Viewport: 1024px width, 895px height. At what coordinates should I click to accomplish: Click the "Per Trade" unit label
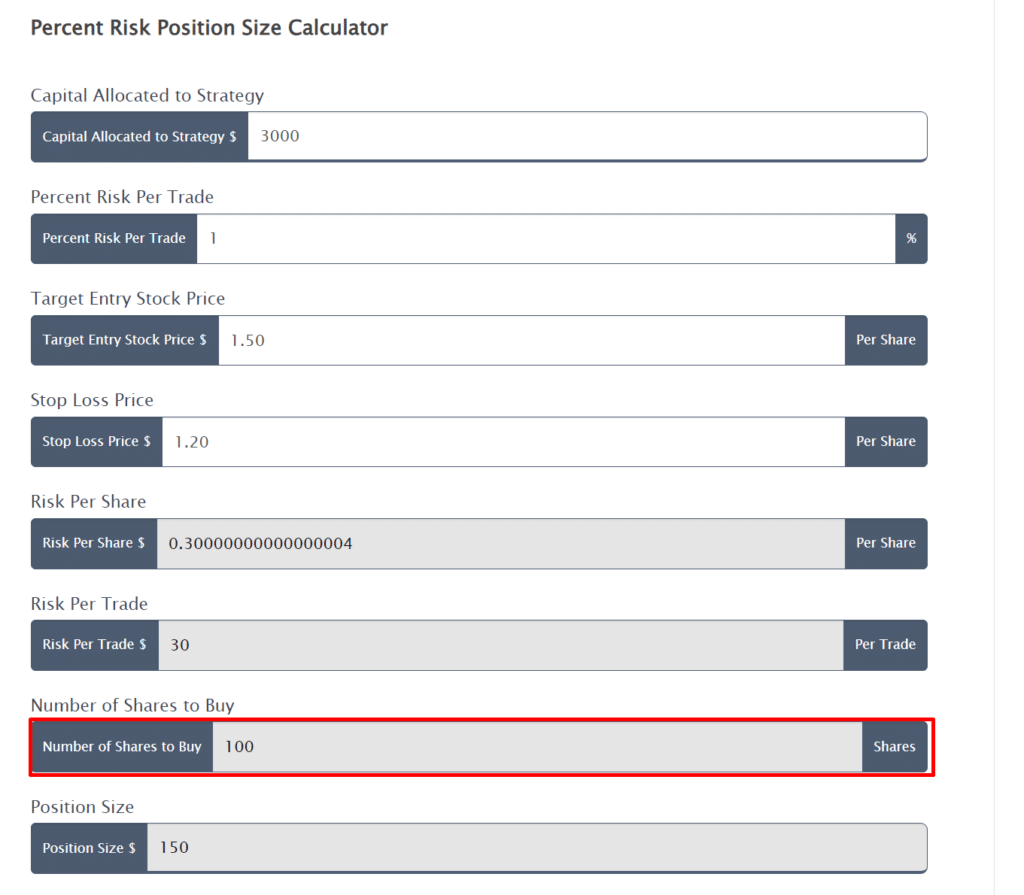point(885,645)
